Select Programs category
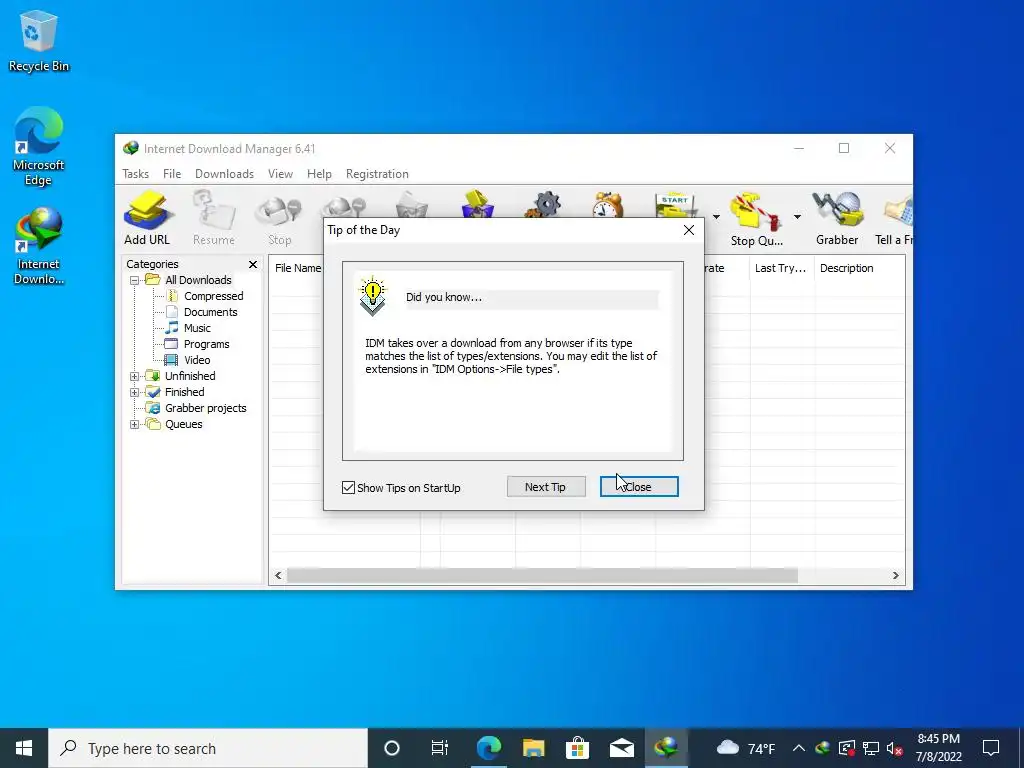Image resolution: width=1024 pixels, height=768 pixels. 206,344
